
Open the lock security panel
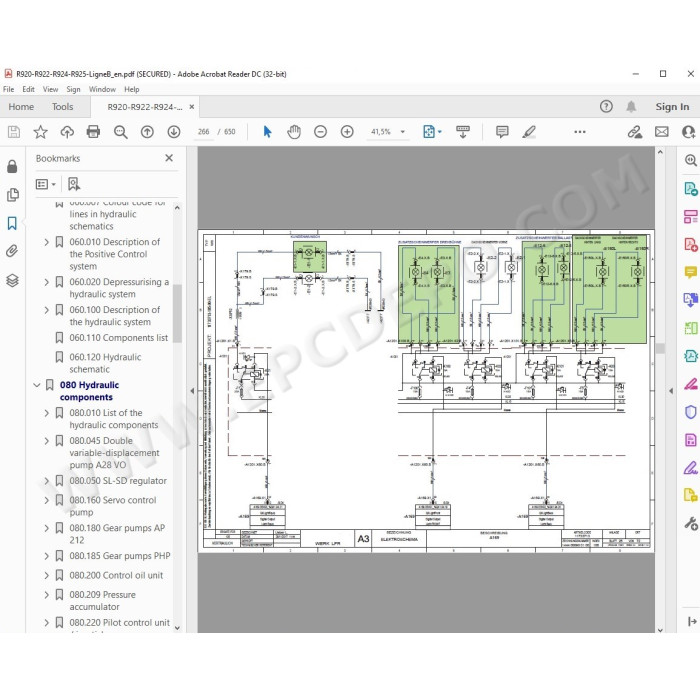(12, 167)
